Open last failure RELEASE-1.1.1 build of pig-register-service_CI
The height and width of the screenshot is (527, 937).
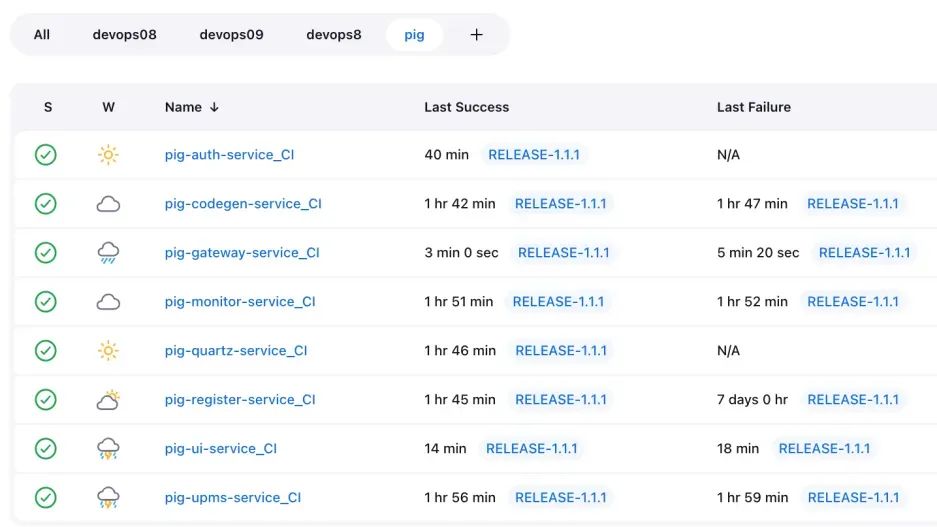pos(853,400)
